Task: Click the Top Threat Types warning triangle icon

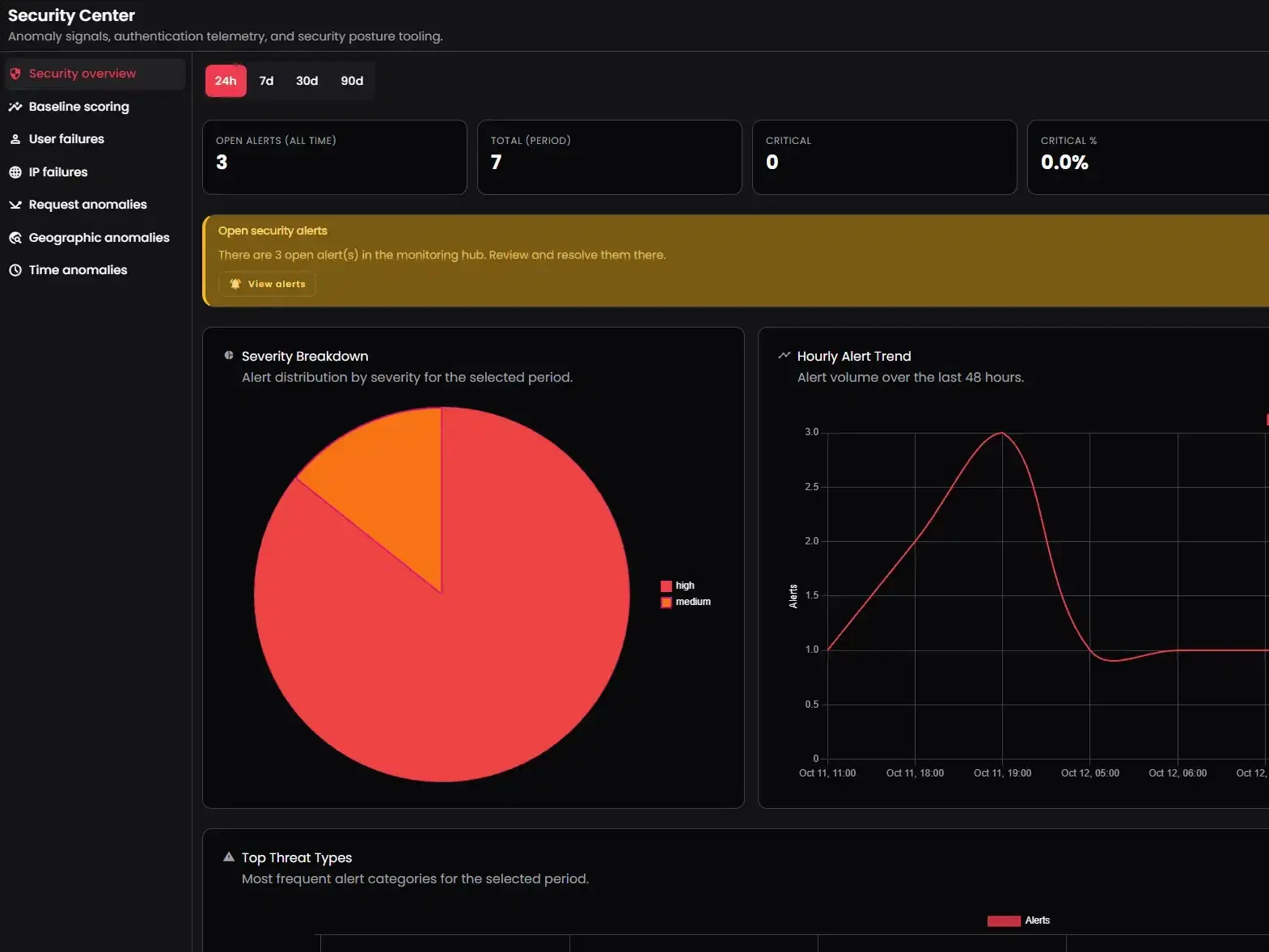Action: 229,857
